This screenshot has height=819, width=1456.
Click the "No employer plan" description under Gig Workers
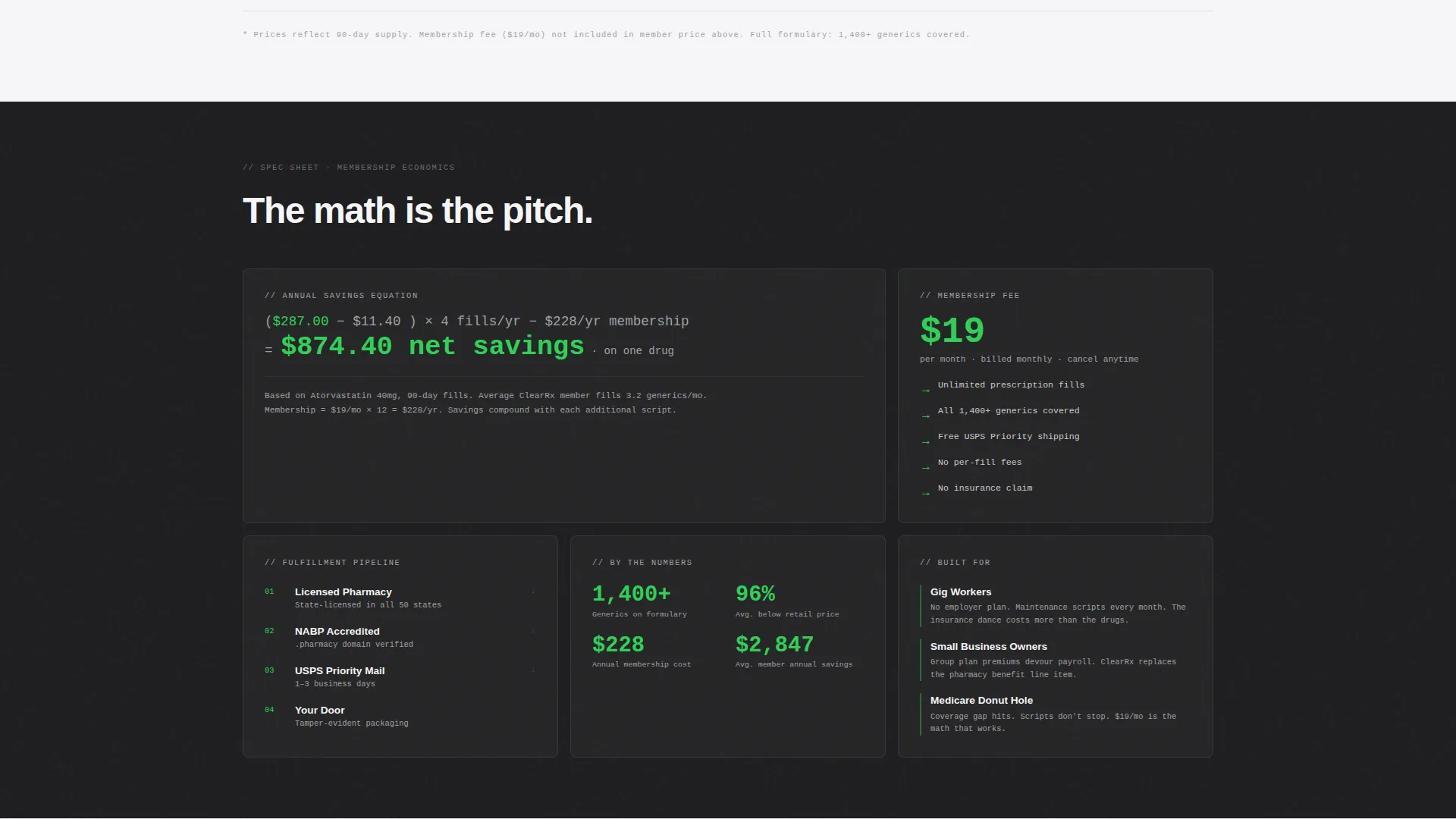(1058, 613)
